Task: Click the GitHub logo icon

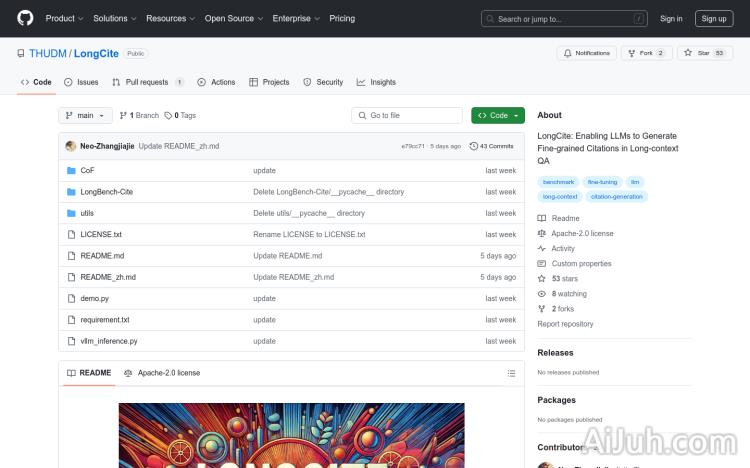Action: click(x=25, y=18)
